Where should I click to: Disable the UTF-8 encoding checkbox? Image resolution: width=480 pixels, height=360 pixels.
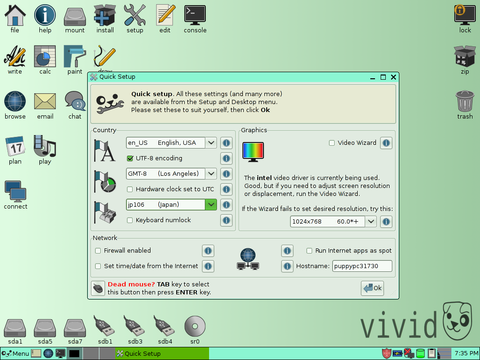pyautogui.click(x=130, y=158)
